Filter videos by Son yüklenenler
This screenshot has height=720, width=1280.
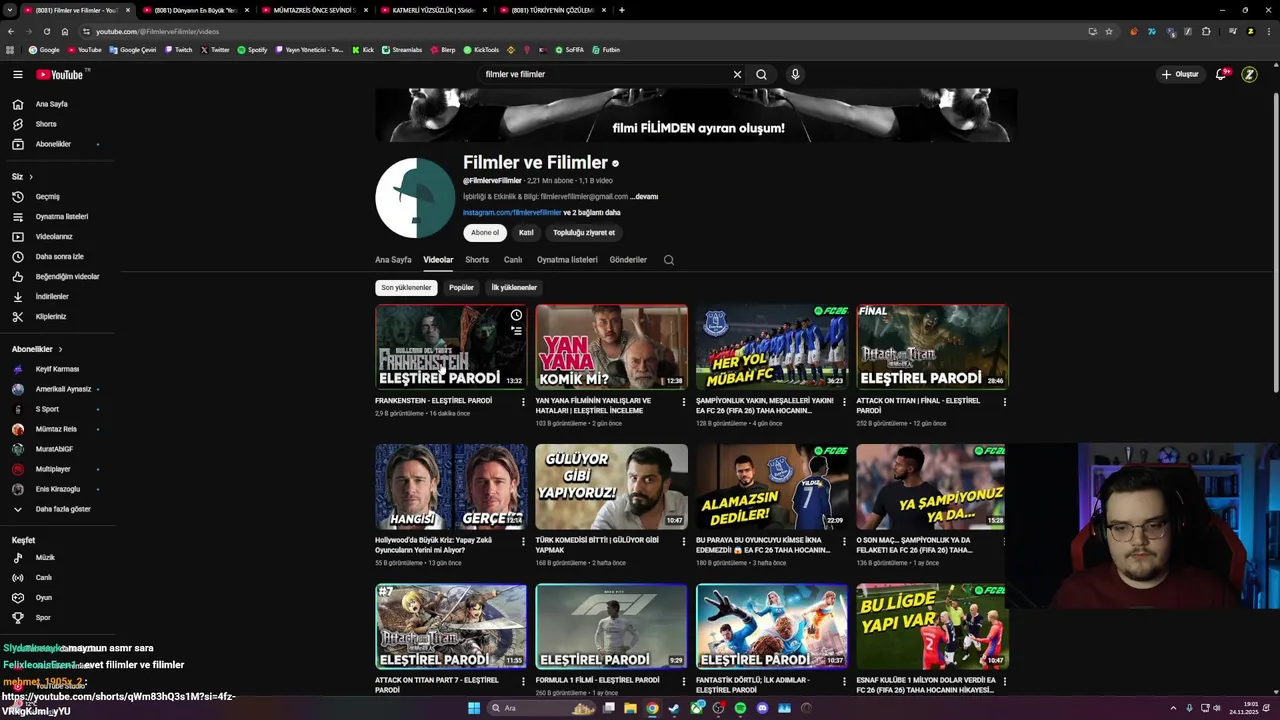[406, 288]
